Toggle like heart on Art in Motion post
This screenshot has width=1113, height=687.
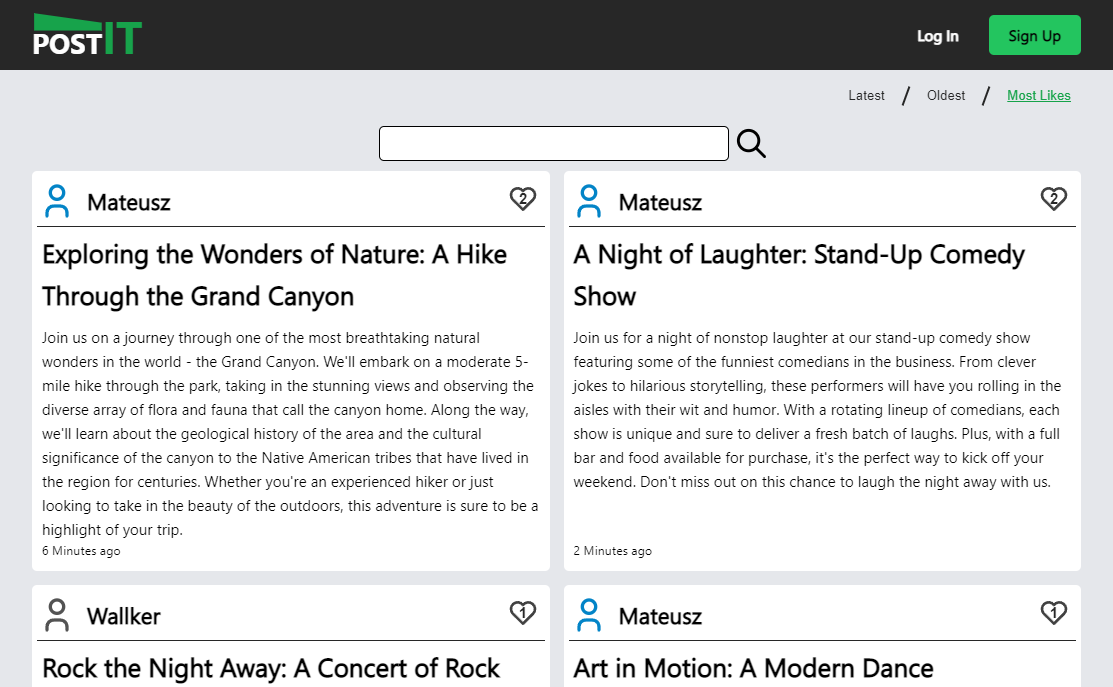(1054, 613)
